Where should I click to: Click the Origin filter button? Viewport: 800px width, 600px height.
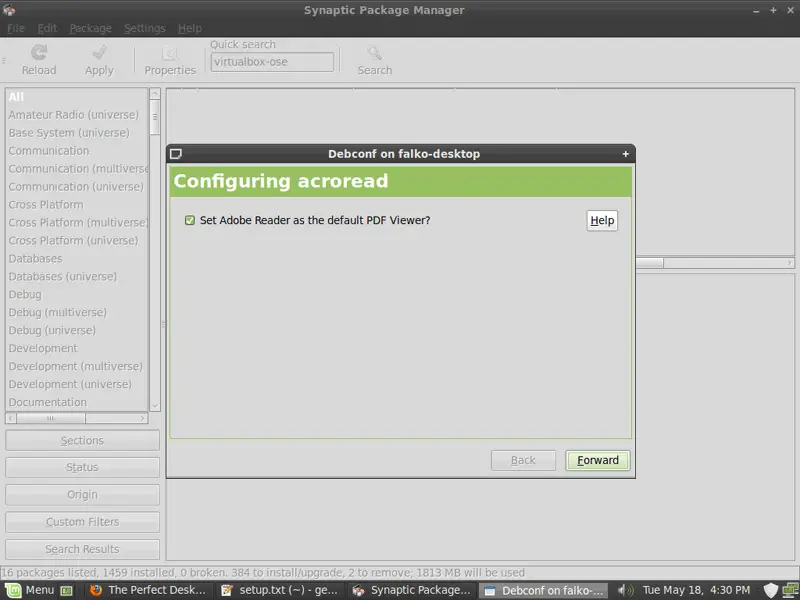[82, 495]
